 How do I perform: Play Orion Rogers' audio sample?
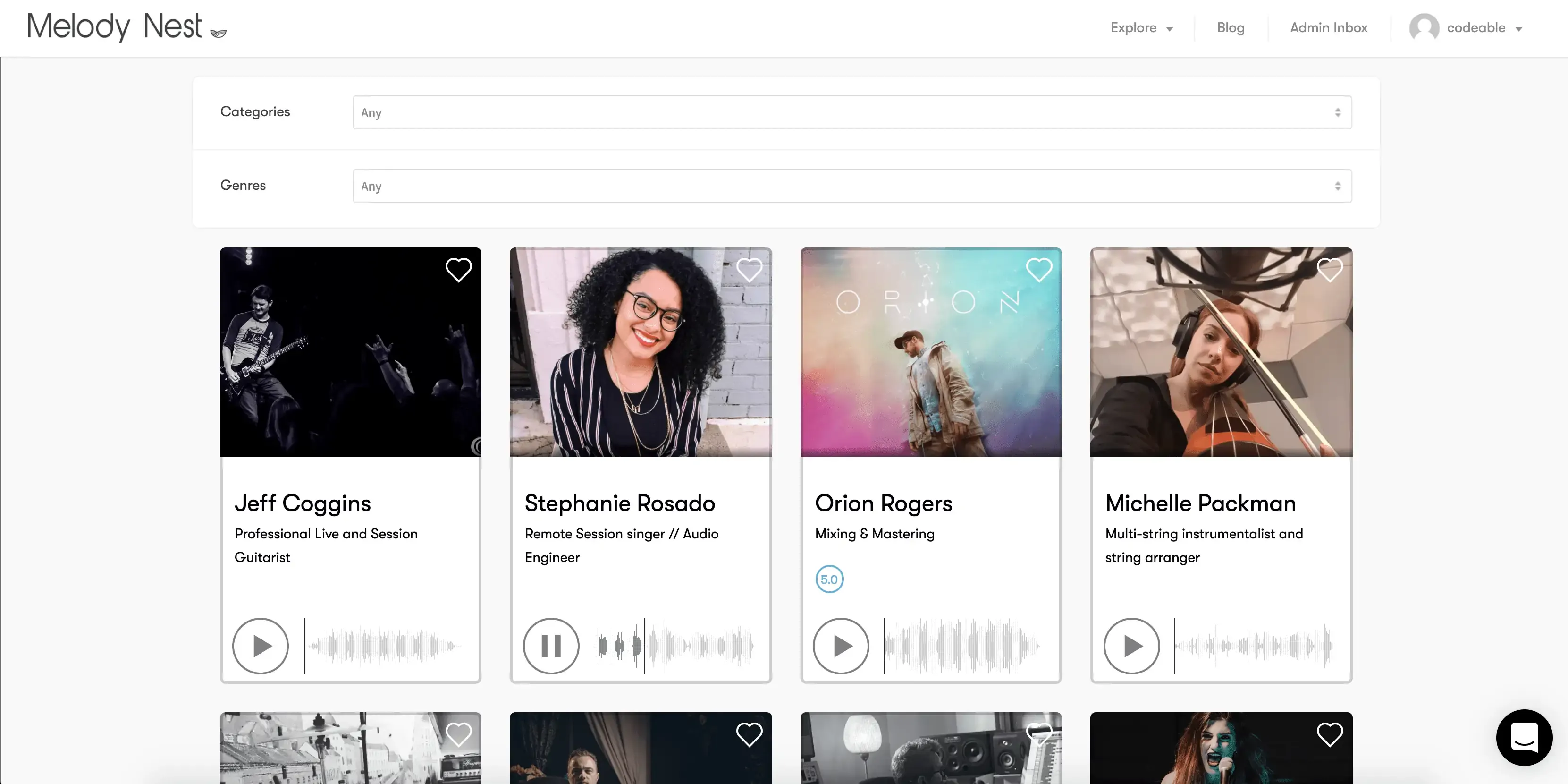[841, 646]
